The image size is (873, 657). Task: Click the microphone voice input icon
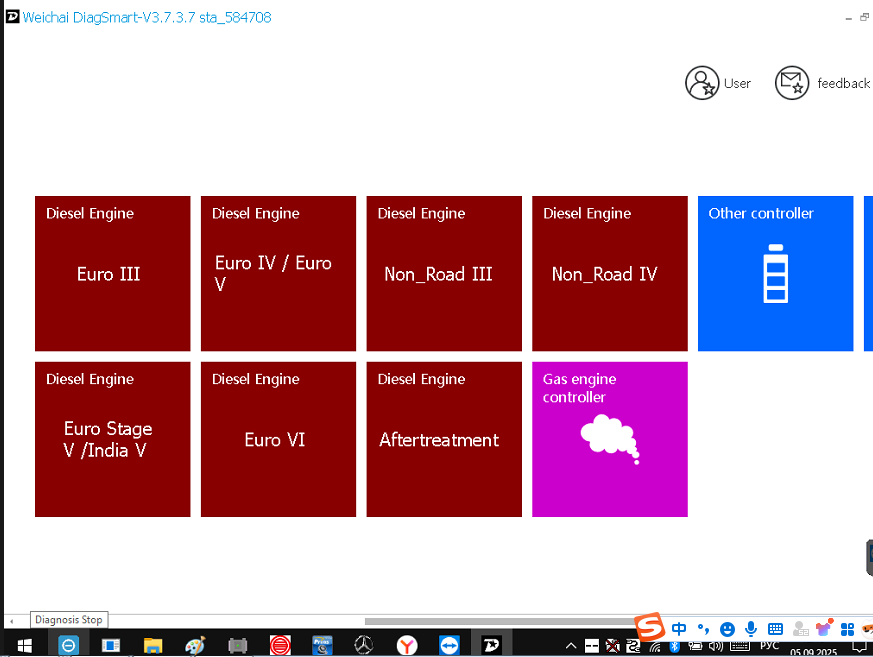pyautogui.click(x=751, y=629)
